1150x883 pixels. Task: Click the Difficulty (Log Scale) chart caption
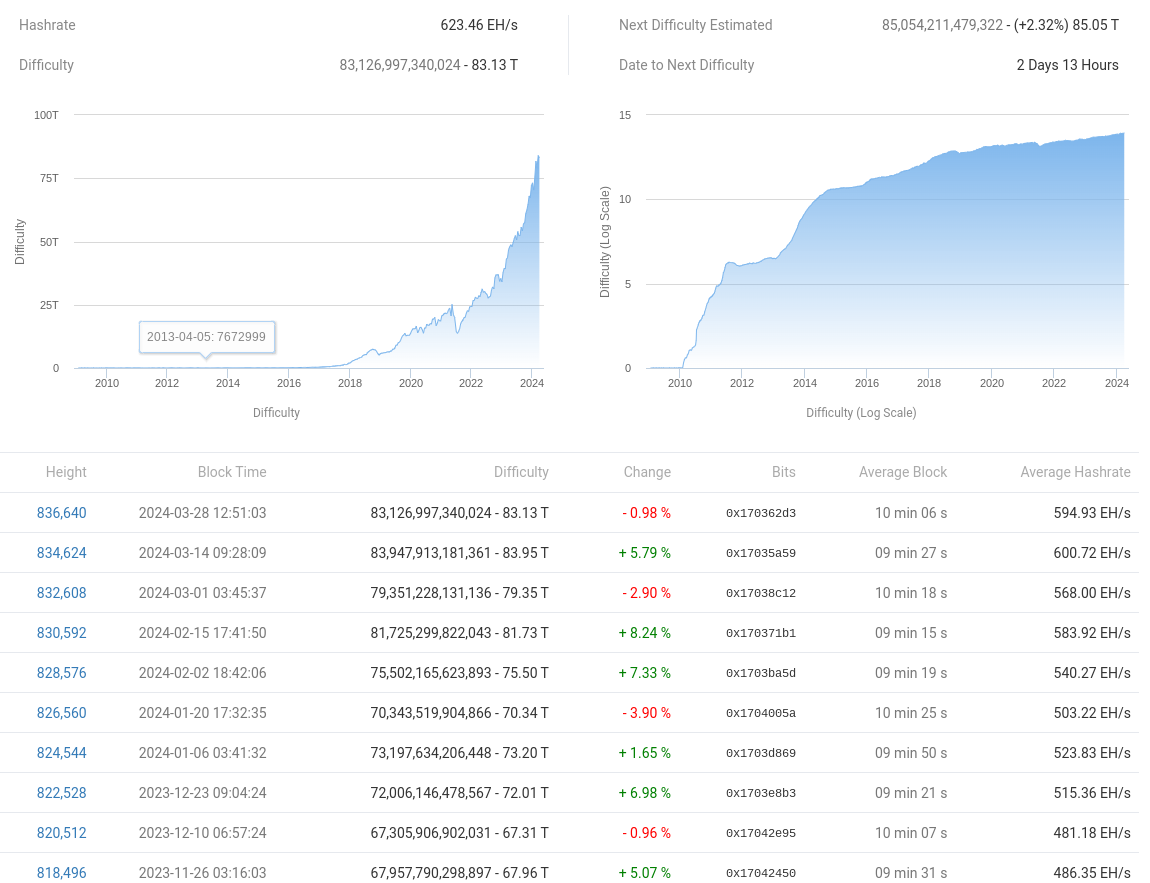(861, 412)
